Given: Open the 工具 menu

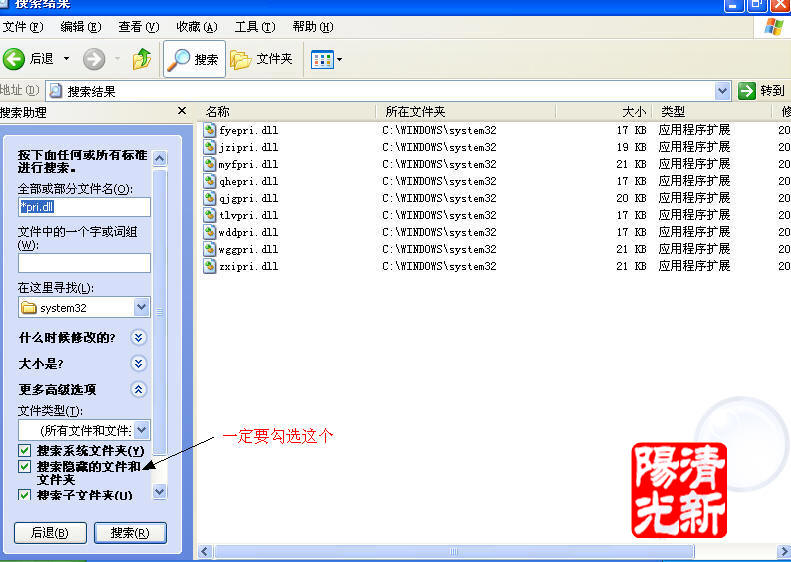Looking at the screenshot, I should tap(255, 27).
